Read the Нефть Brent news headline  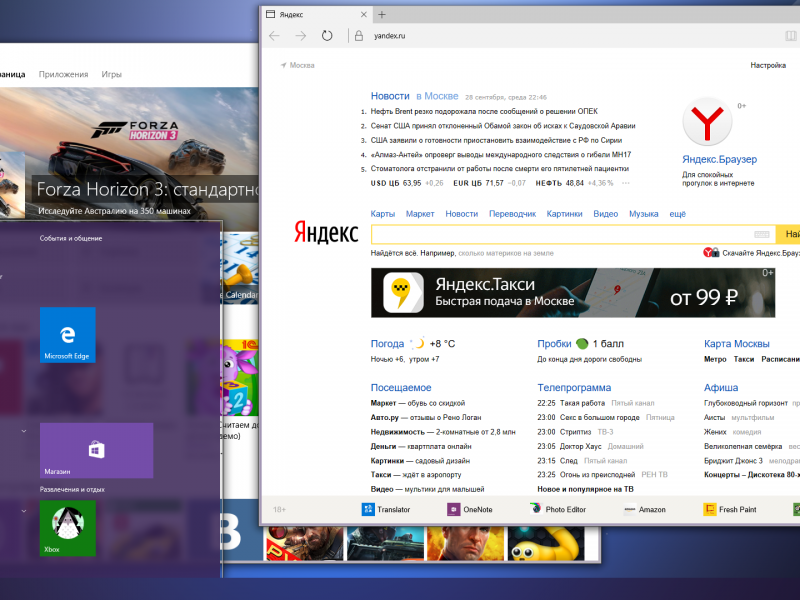coord(484,111)
